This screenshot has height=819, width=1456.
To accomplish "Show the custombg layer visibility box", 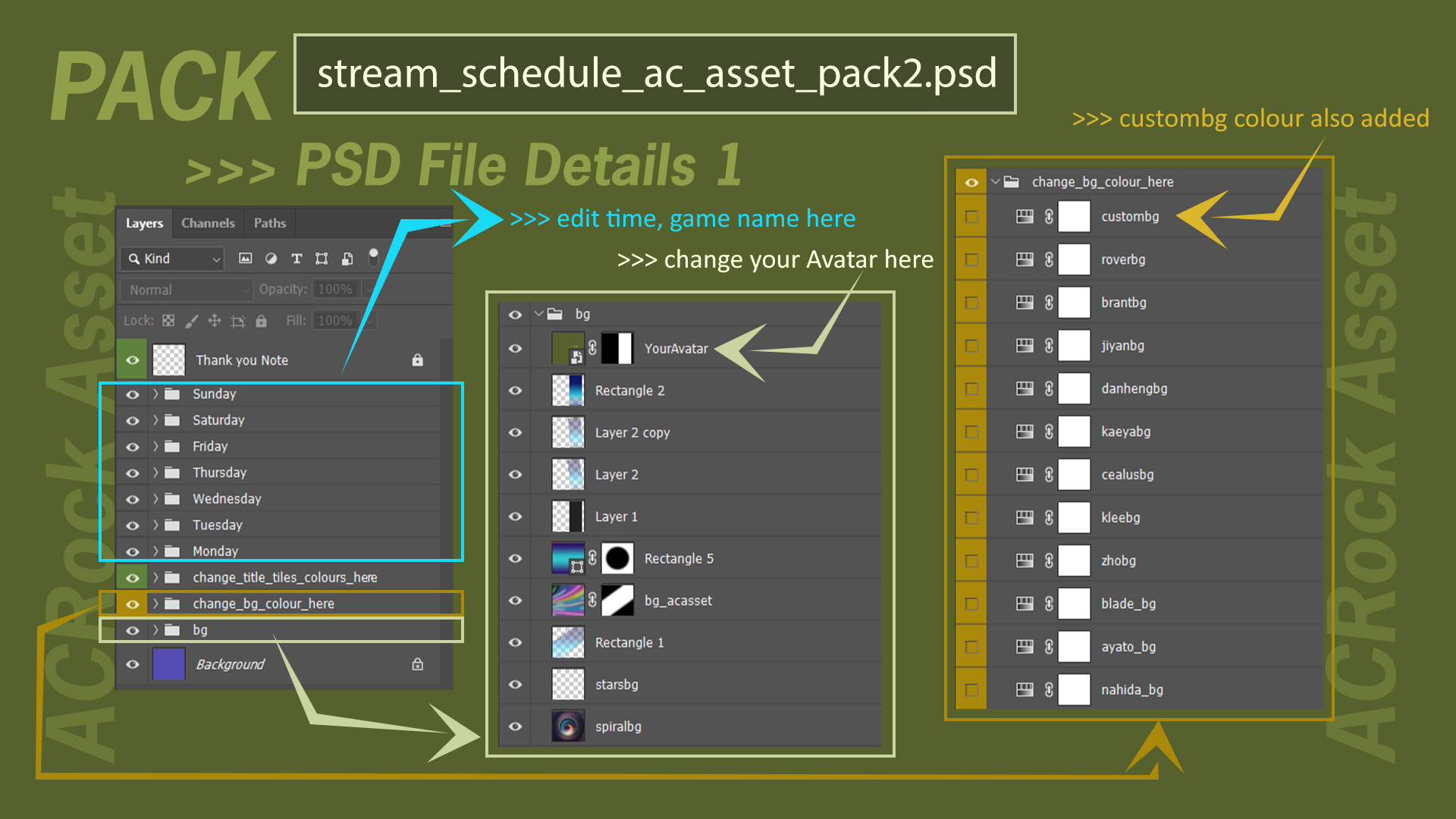I will (971, 217).
